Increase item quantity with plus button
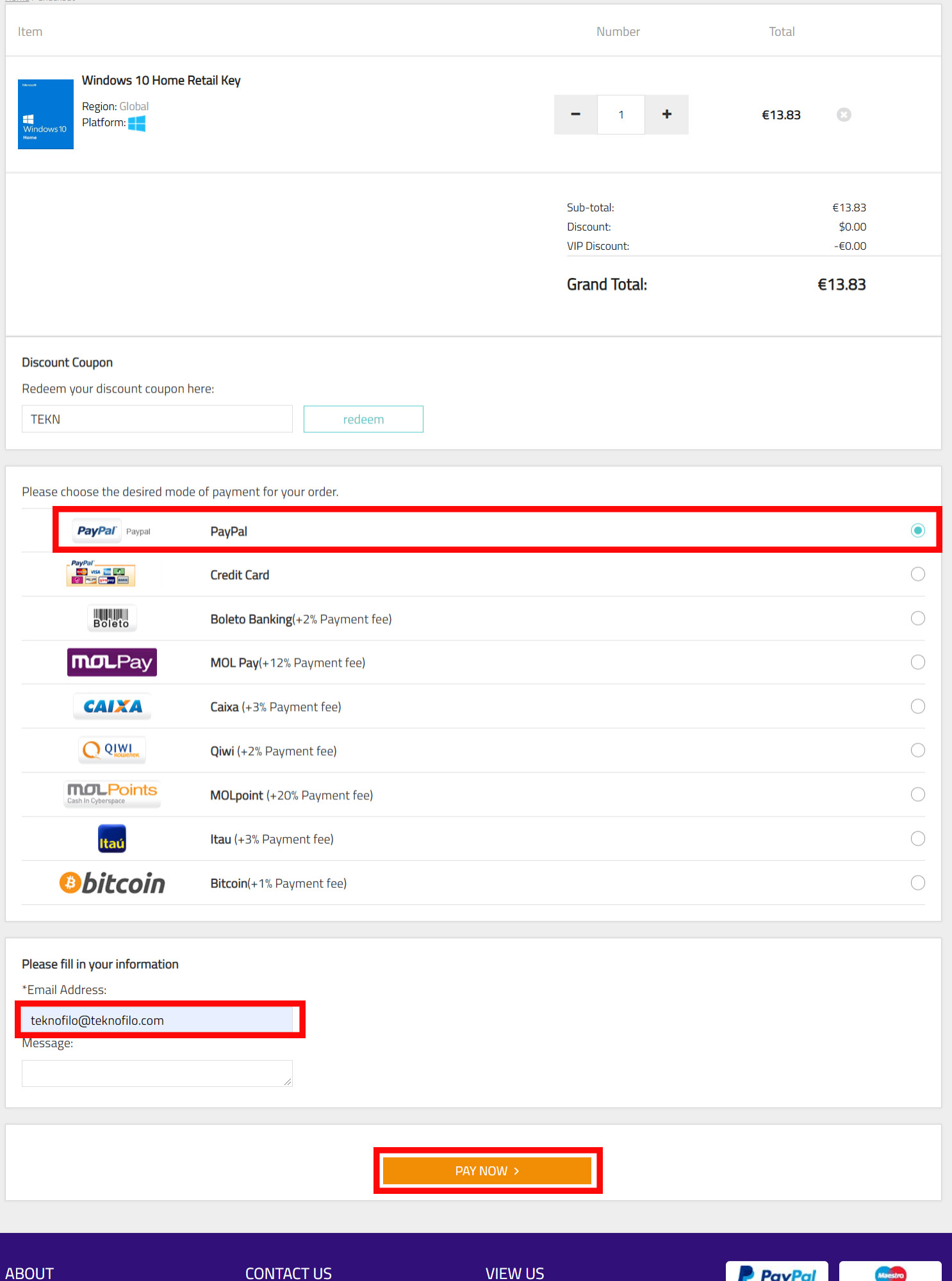 tap(667, 115)
